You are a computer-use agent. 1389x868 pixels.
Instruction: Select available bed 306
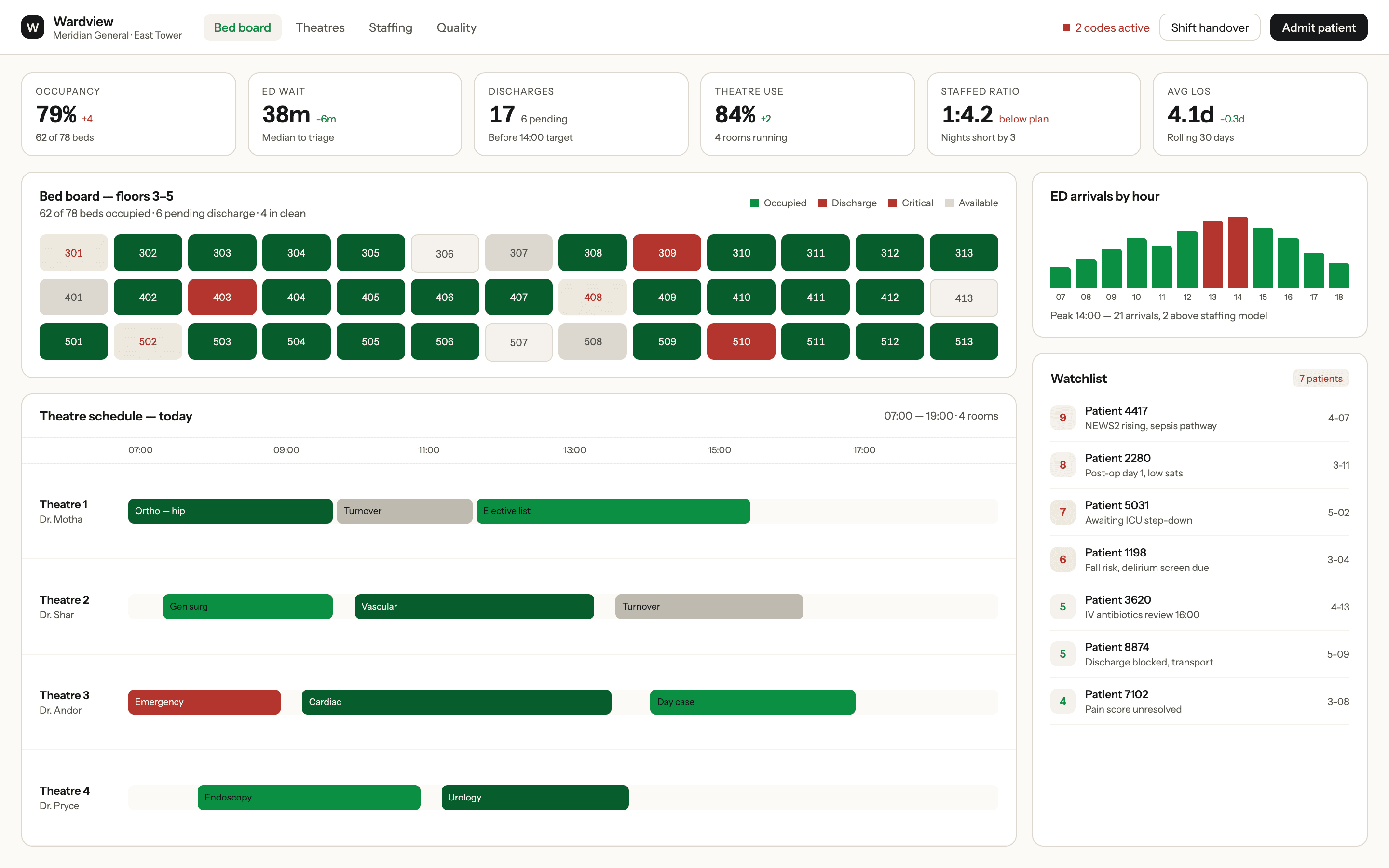pos(445,253)
